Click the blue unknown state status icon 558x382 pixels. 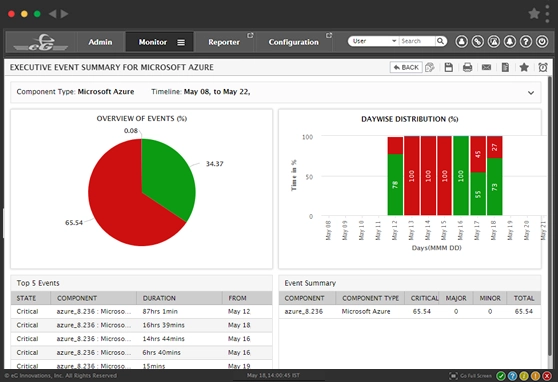pos(512,376)
